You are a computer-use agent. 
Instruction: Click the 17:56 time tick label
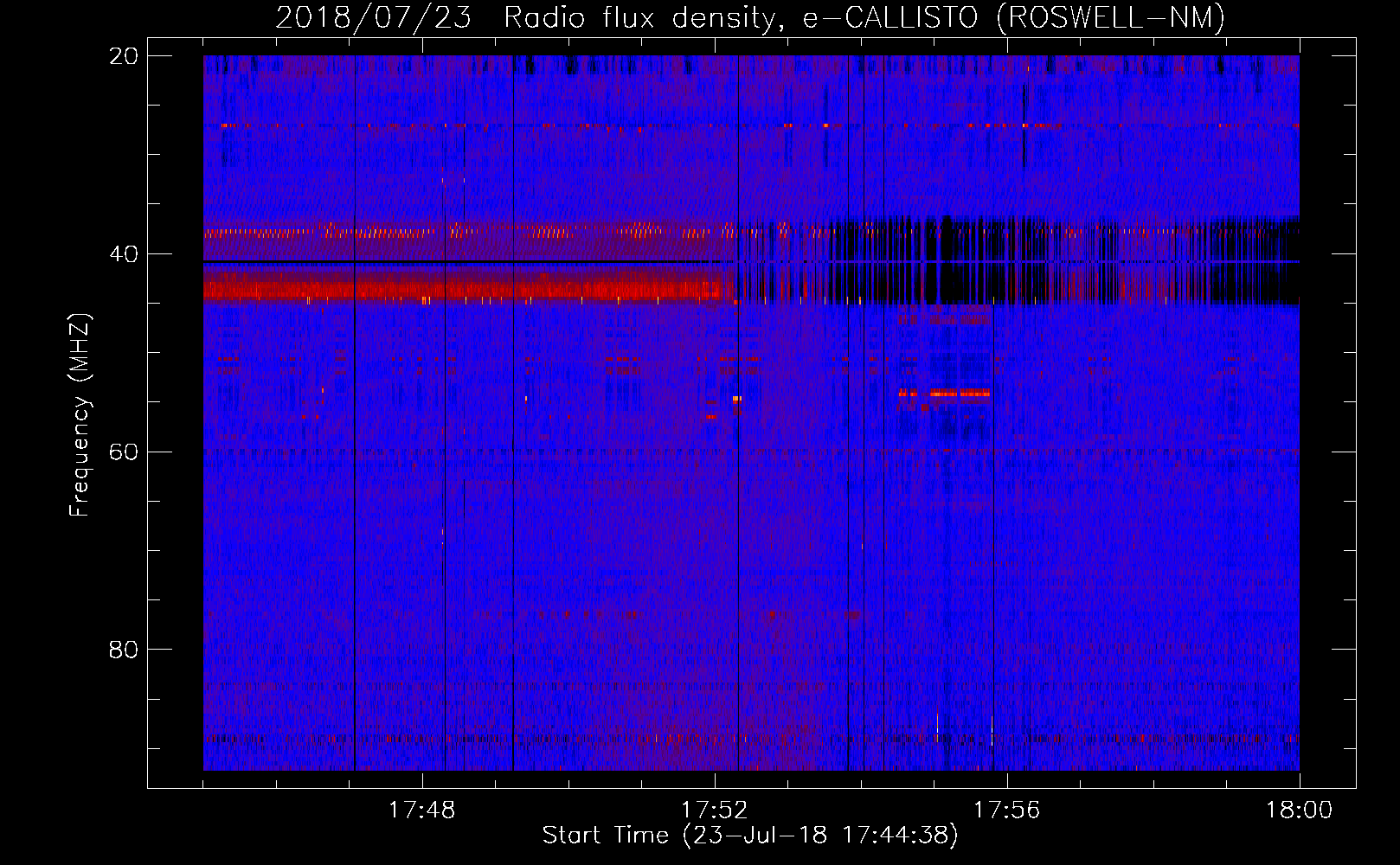tap(1006, 811)
